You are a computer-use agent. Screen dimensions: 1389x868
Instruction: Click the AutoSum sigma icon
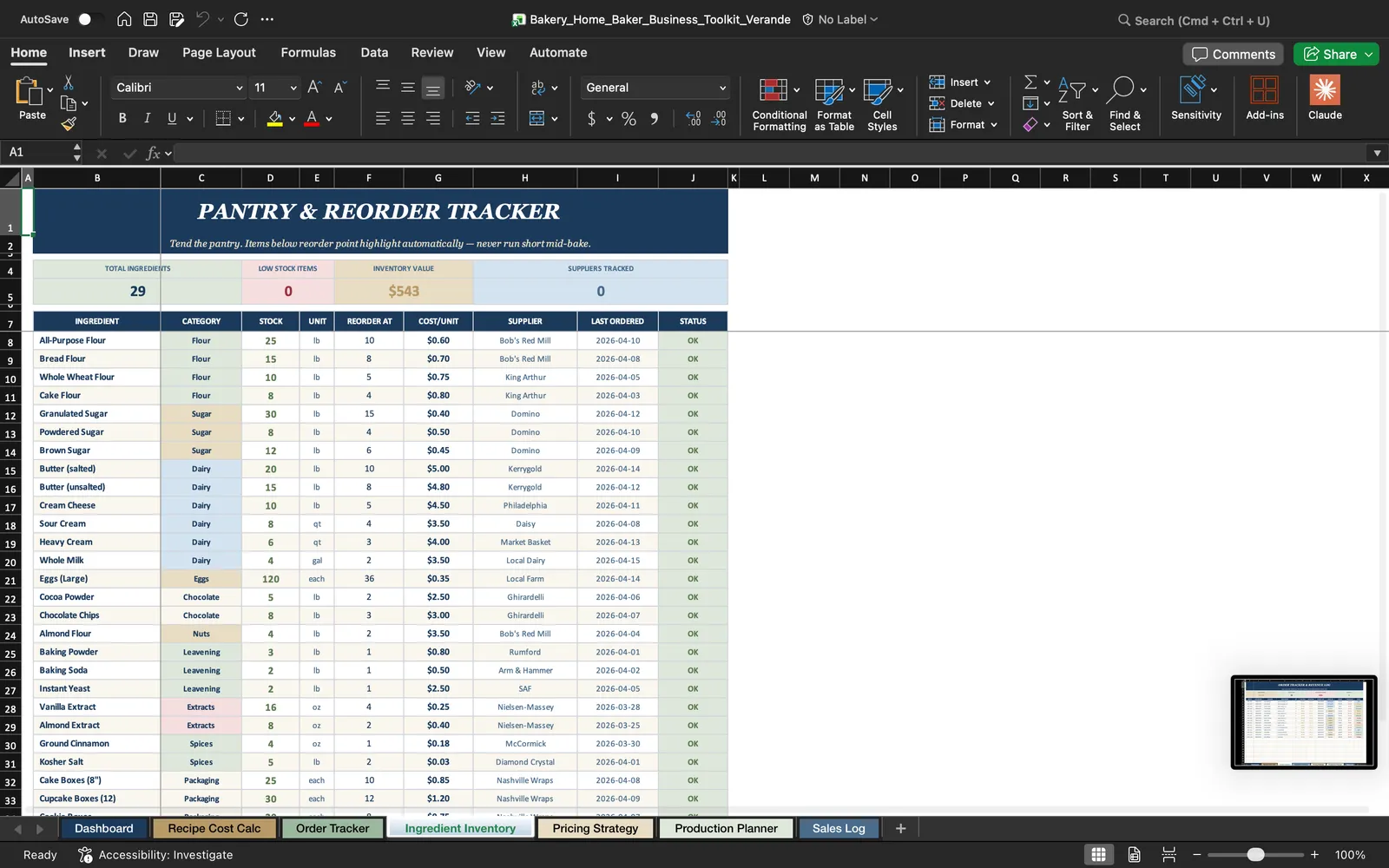[1030, 82]
